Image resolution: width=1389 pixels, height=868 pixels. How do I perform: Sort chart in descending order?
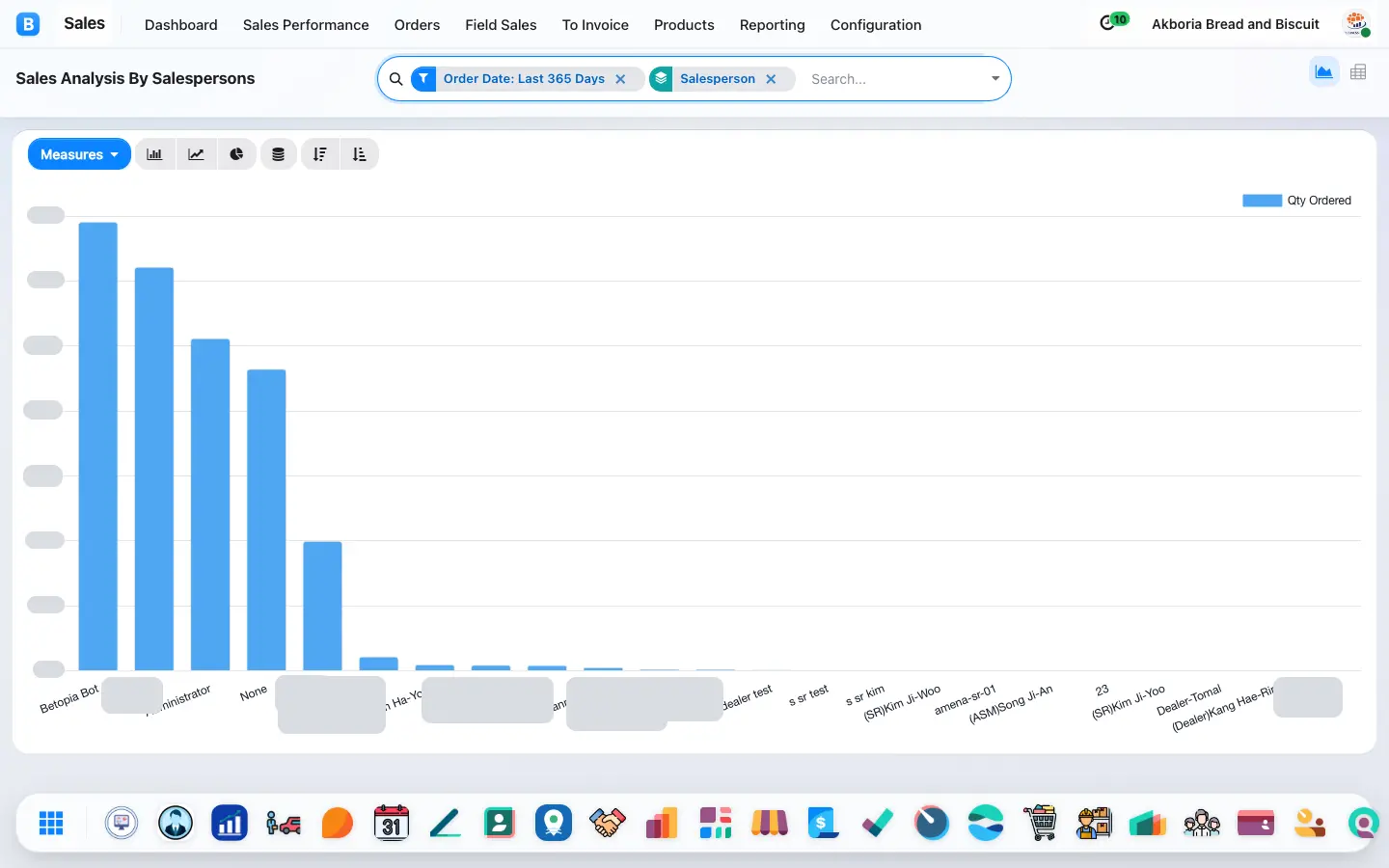point(320,154)
